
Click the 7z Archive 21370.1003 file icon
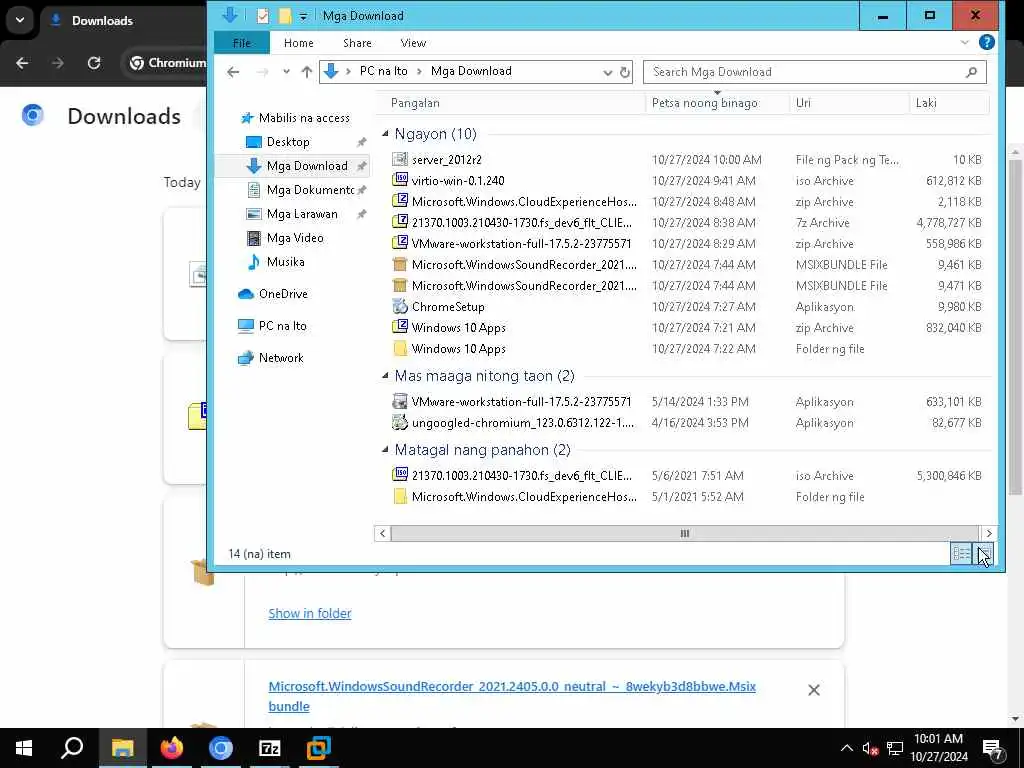point(400,222)
